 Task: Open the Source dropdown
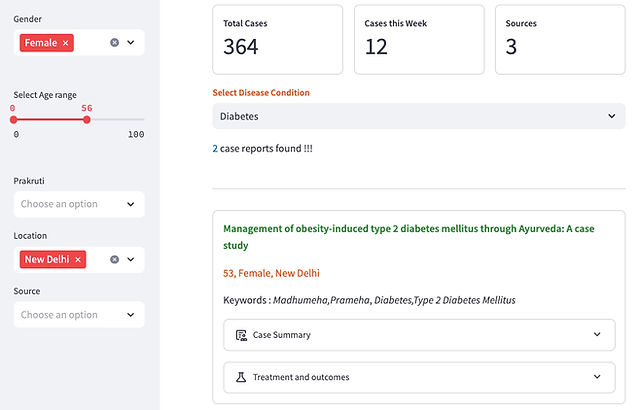coord(79,315)
